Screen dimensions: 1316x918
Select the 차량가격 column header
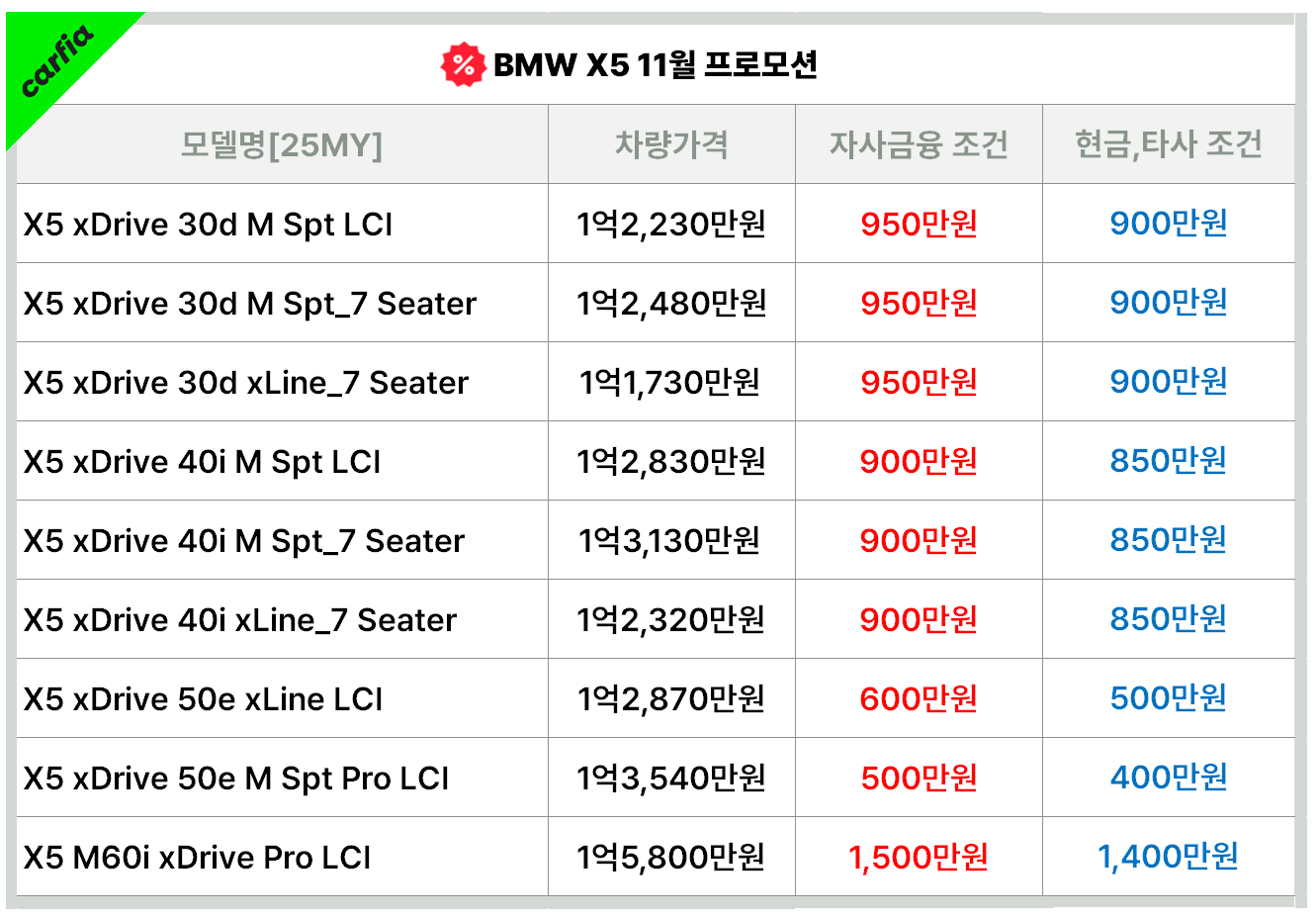point(671,145)
